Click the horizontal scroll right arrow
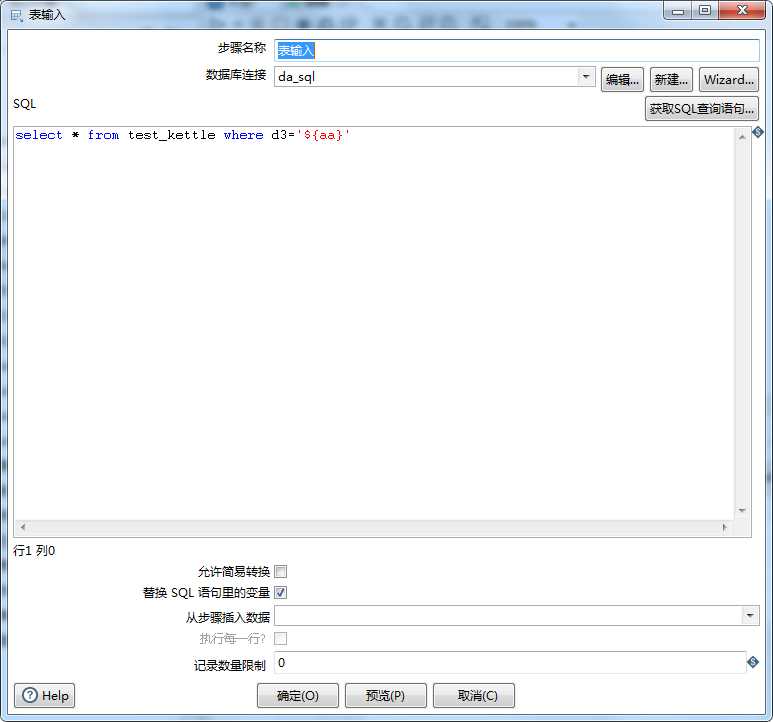773x722 pixels. click(x=724, y=527)
